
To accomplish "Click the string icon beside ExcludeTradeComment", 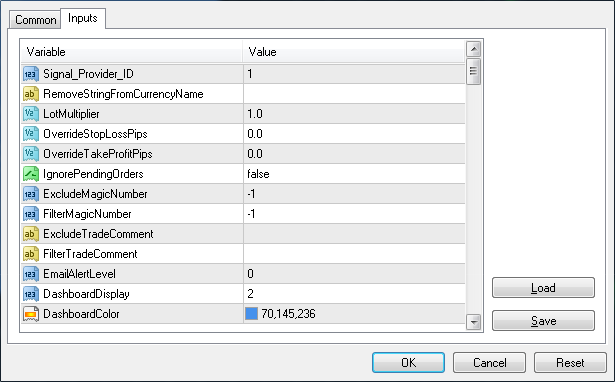I will coord(31,234).
